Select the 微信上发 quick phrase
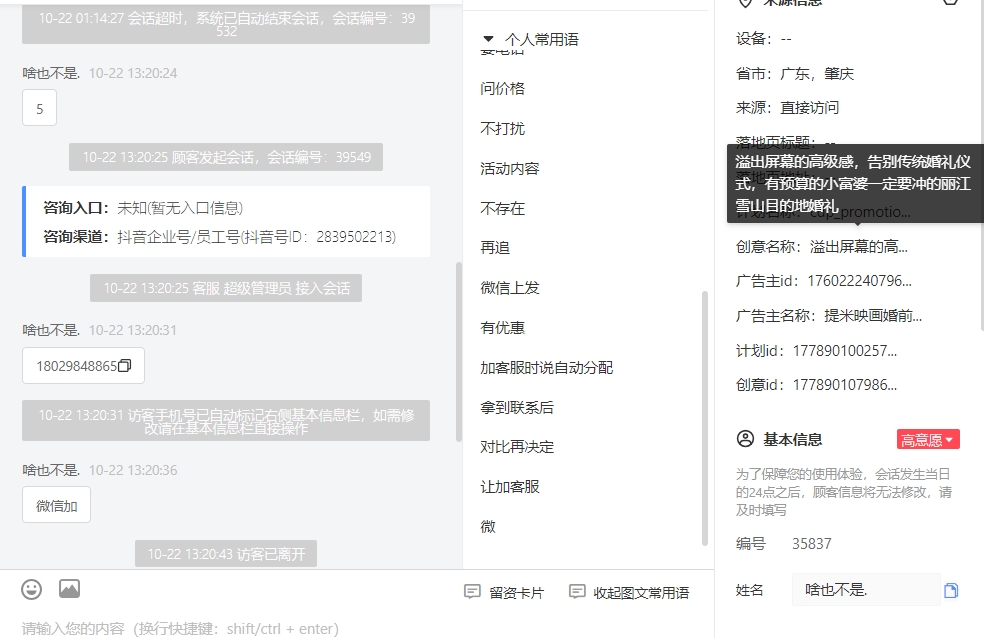Image resolution: width=984 pixels, height=638 pixels. pyautogui.click(x=510, y=288)
